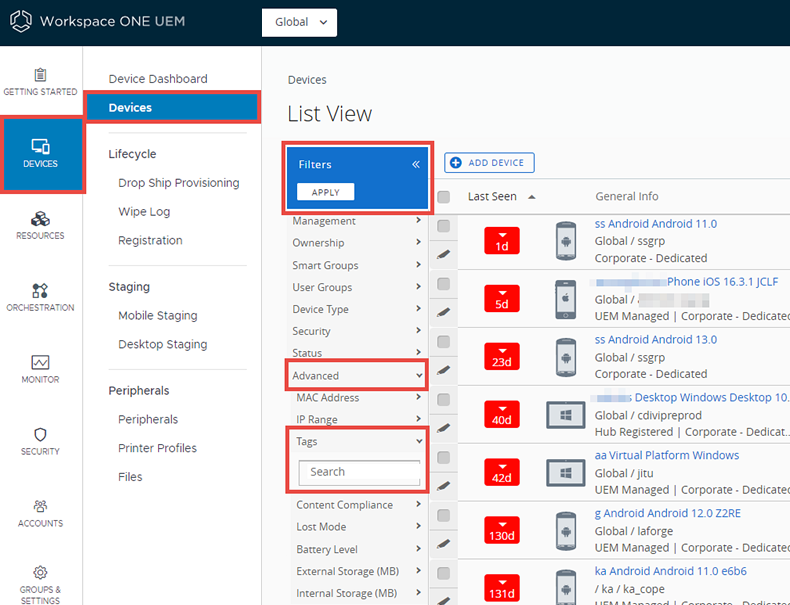Check the g Android 12.0 row checkbox

(x=443, y=515)
